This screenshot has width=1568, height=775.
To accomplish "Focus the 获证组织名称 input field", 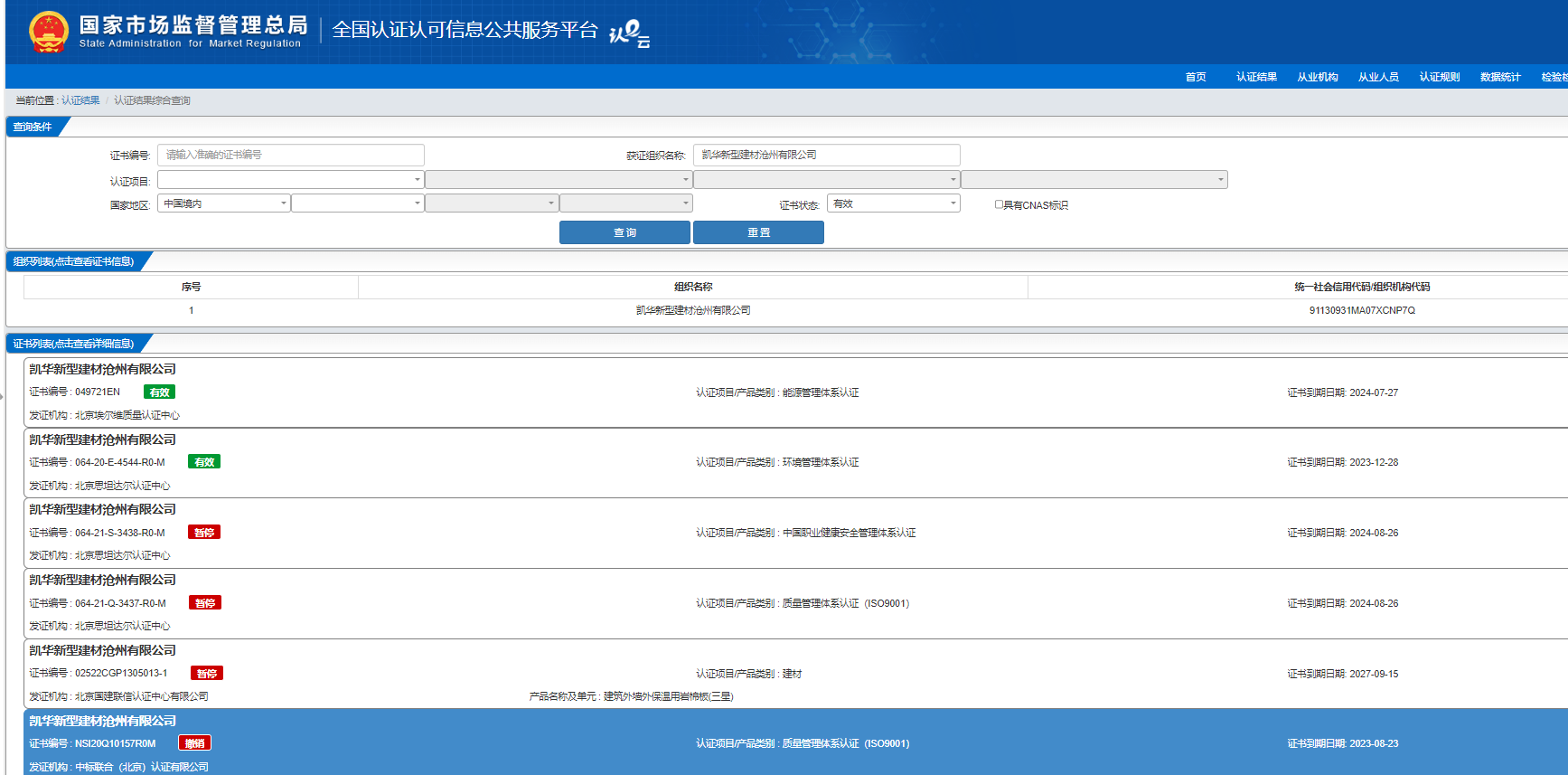I will (826, 155).
